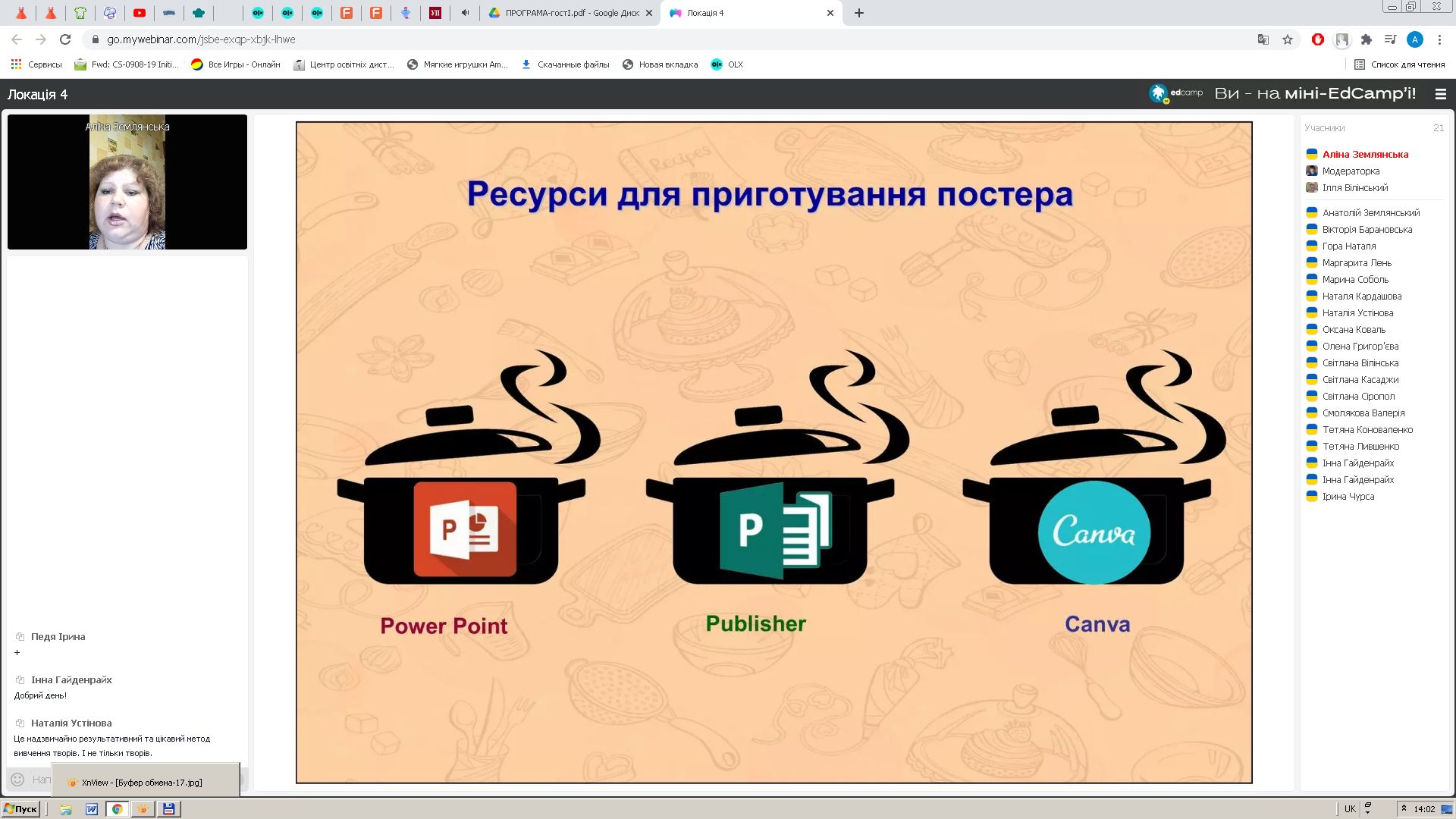Open the Chrome profile avatar A
Viewport: 1456px width, 819px height.
point(1414,39)
